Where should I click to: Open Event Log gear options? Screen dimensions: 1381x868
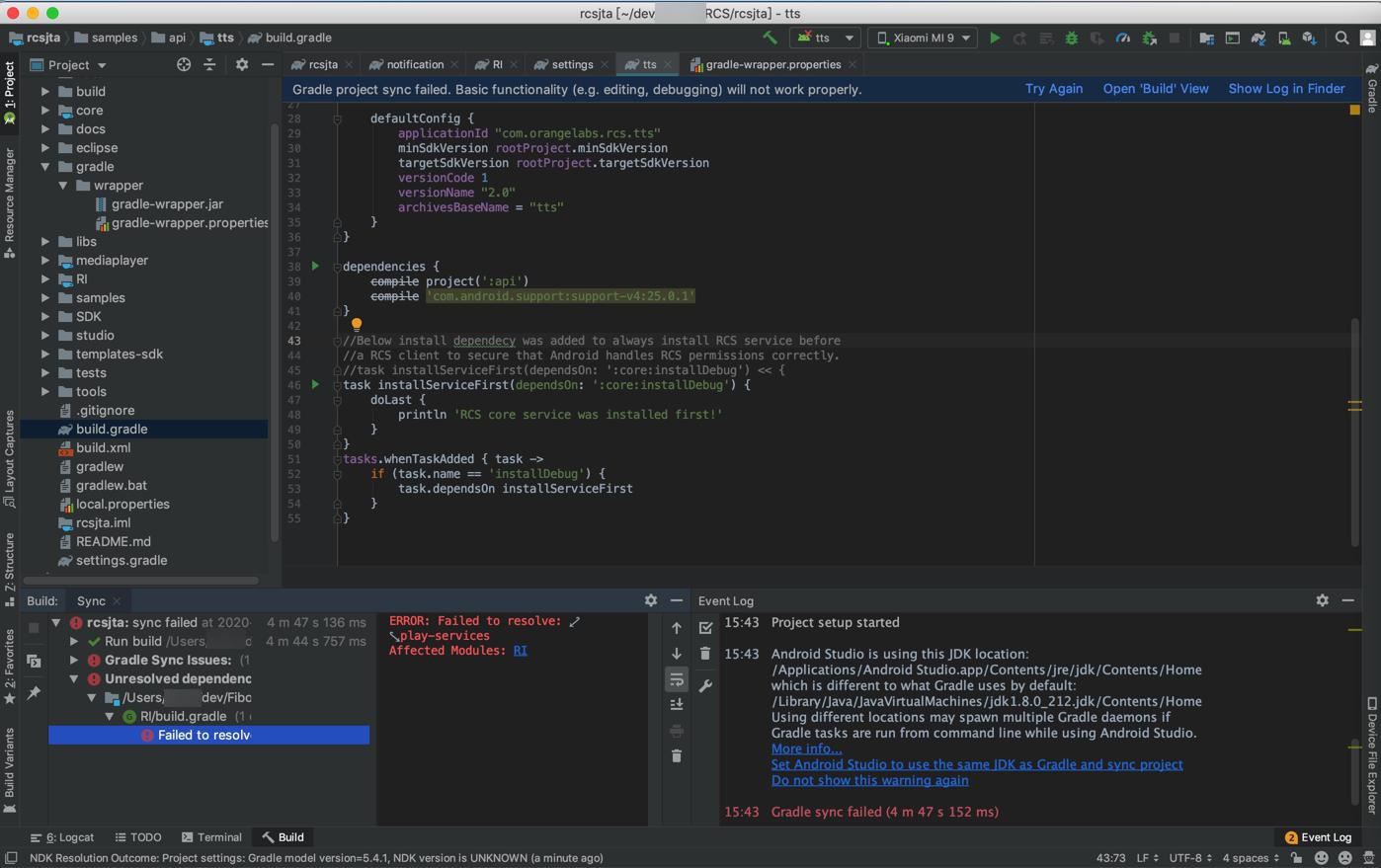pos(1323,600)
